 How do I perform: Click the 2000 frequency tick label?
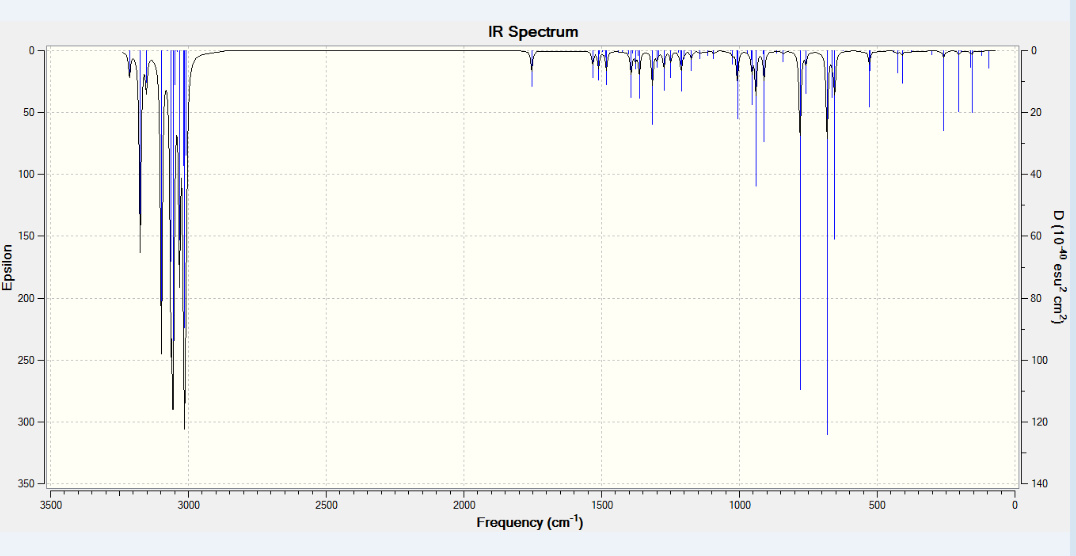[464, 505]
